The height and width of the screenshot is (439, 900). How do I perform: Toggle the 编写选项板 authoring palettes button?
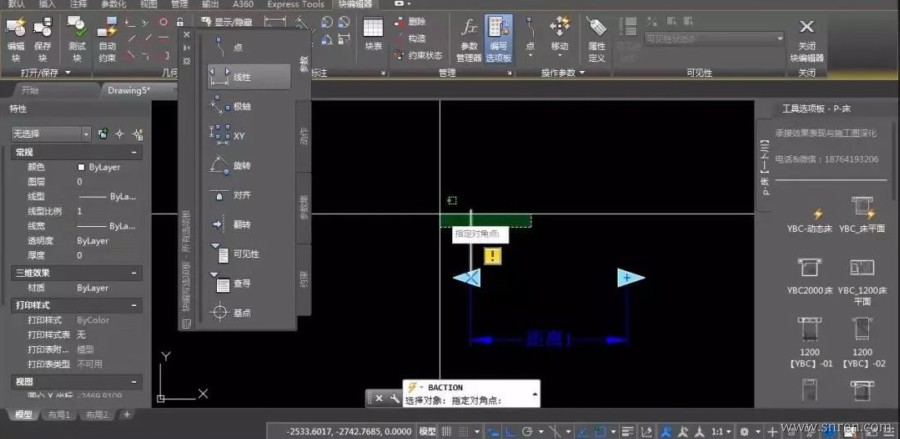point(499,38)
